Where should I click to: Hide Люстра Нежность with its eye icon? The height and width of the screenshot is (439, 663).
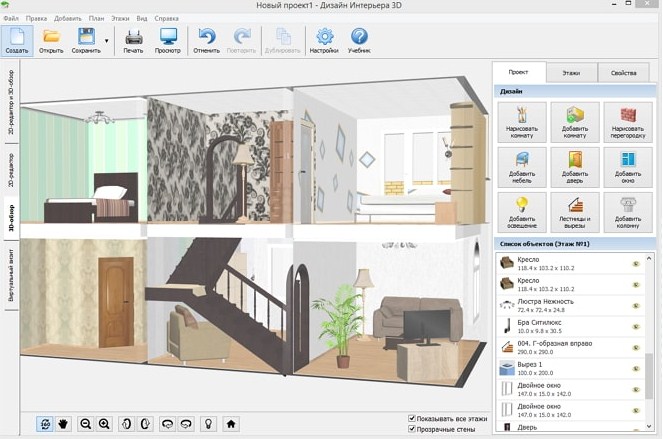coord(636,305)
